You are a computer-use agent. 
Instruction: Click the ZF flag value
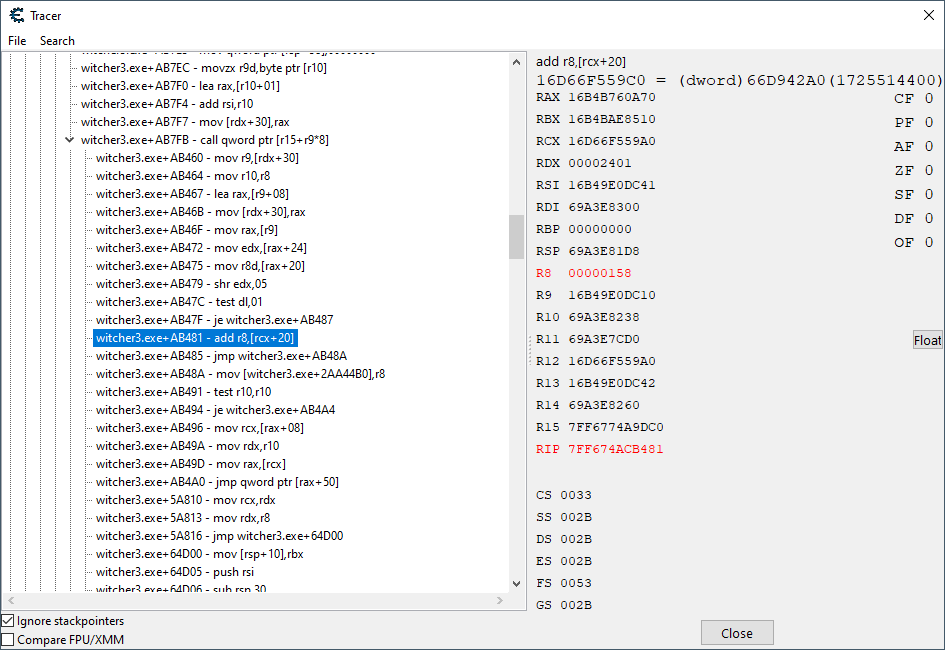(928, 171)
